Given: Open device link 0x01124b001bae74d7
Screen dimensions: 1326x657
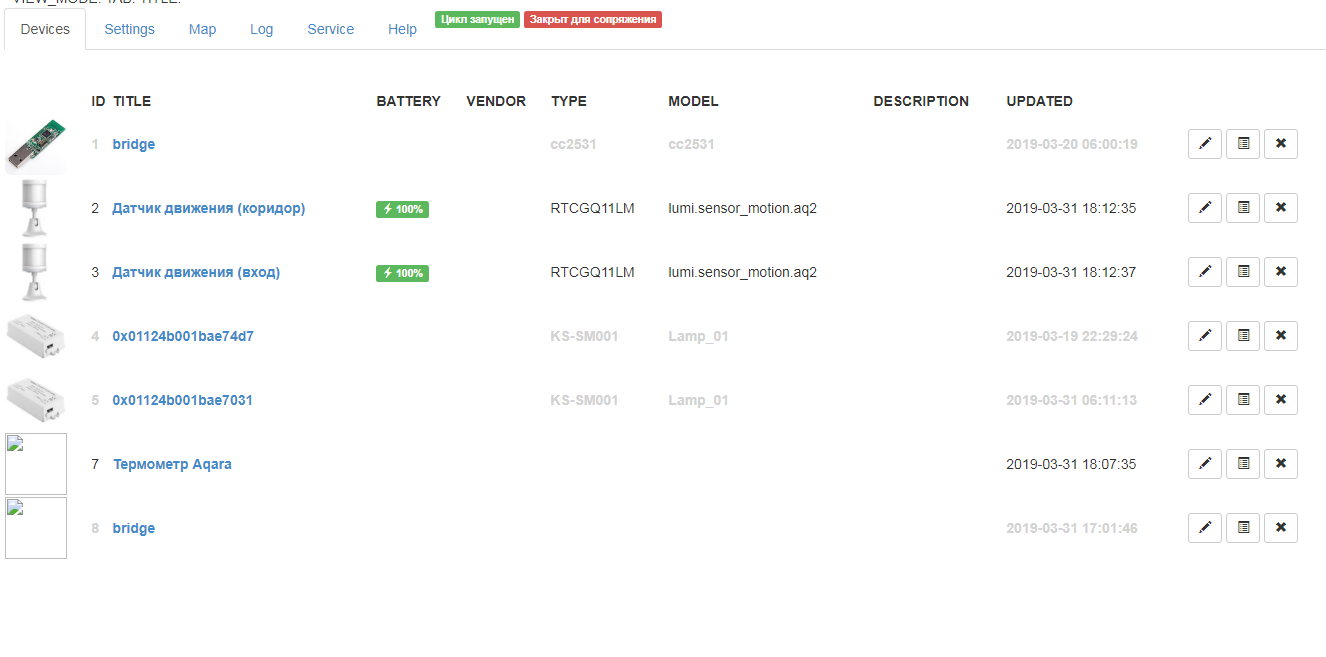Looking at the screenshot, I should click(183, 336).
